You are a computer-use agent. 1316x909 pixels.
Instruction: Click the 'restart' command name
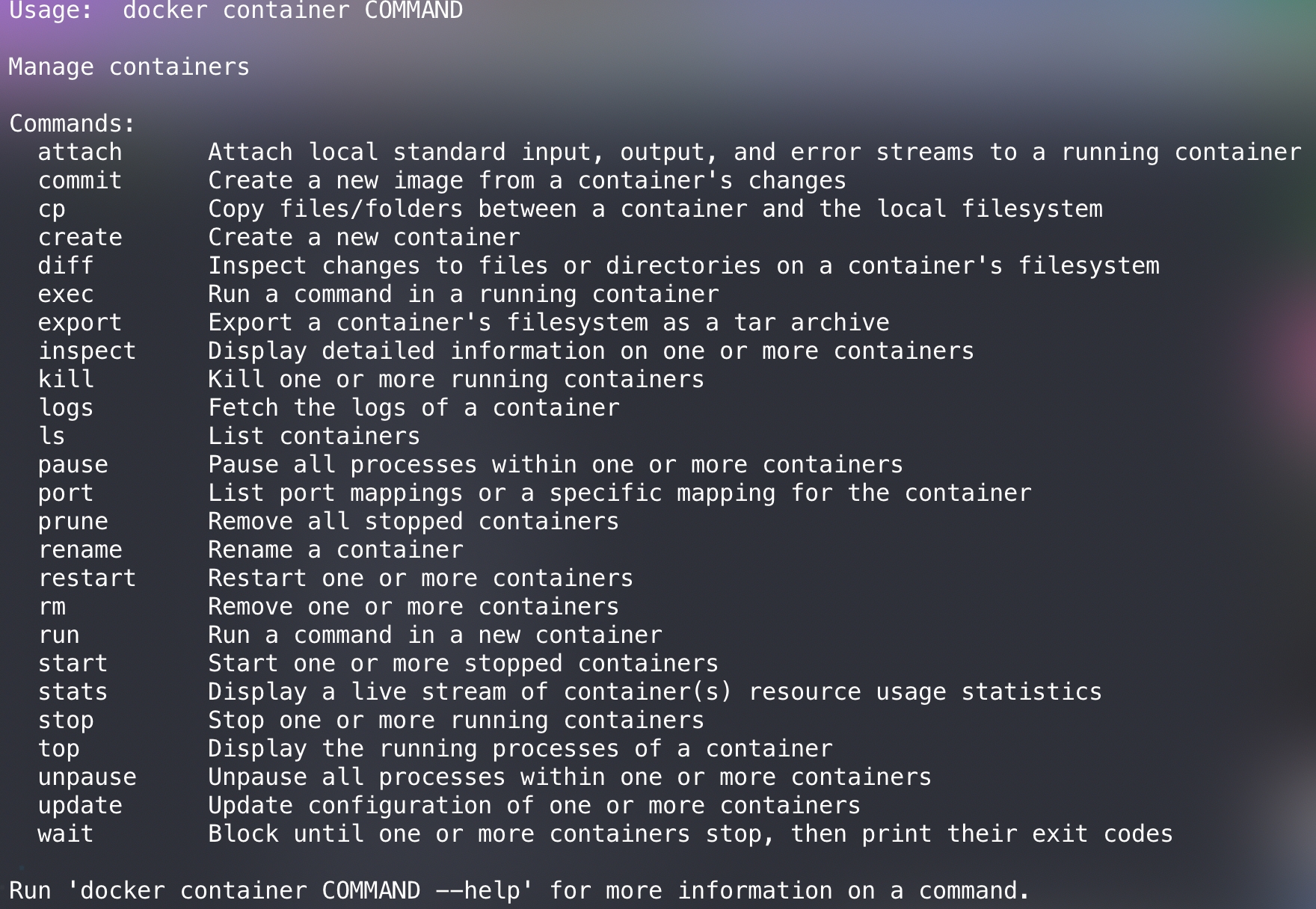[87, 579]
